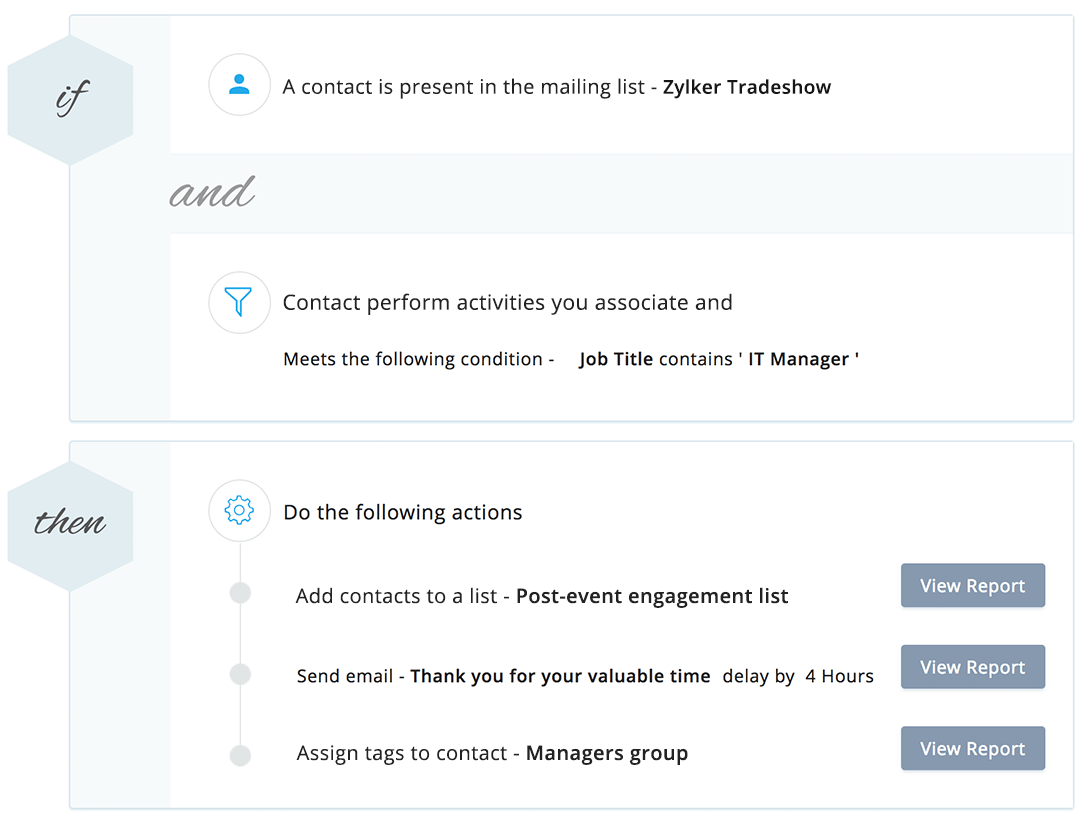The height and width of the screenshot is (824, 1078).
Task: Open 'Thank you for your valuable time' email
Action: [x=560, y=676]
